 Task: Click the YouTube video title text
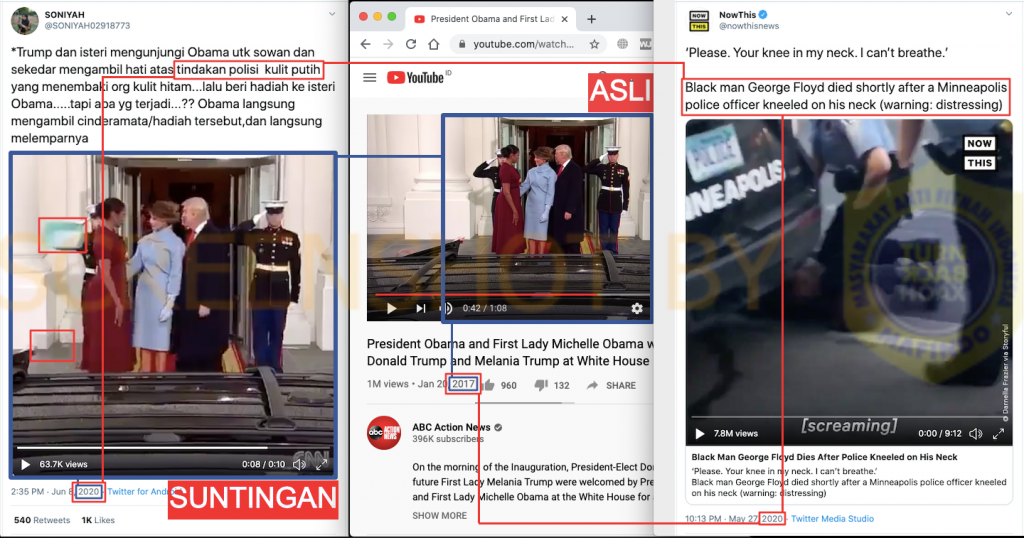pos(509,352)
